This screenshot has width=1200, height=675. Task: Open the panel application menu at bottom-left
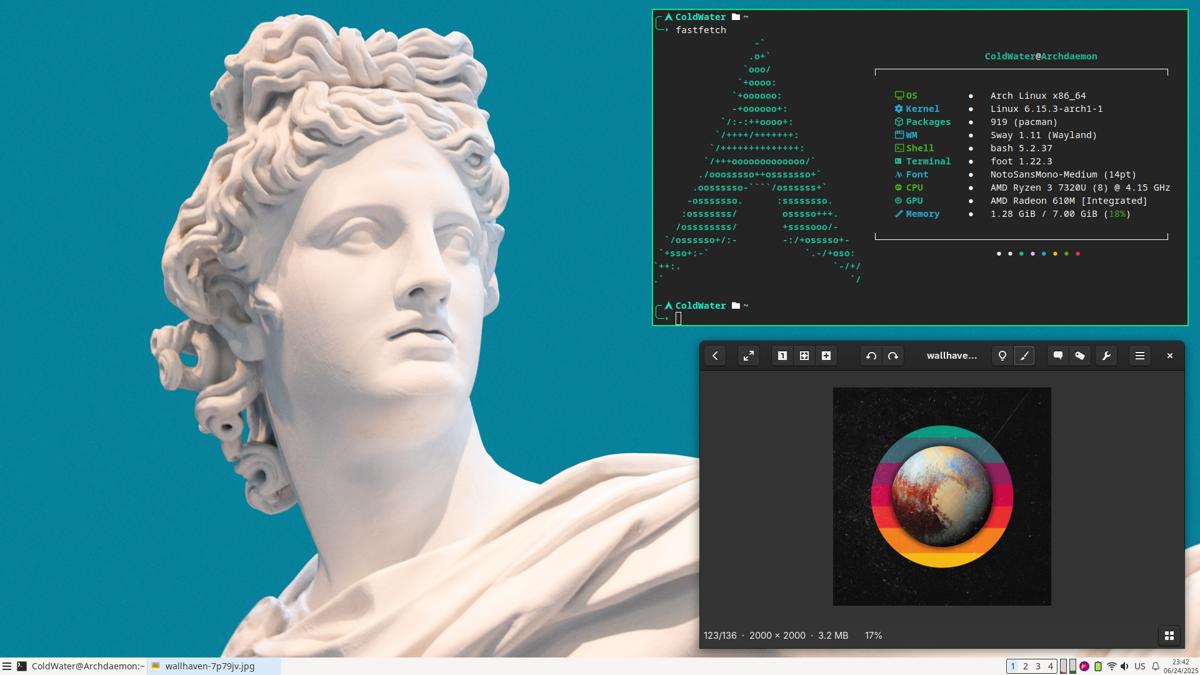(7, 666)
